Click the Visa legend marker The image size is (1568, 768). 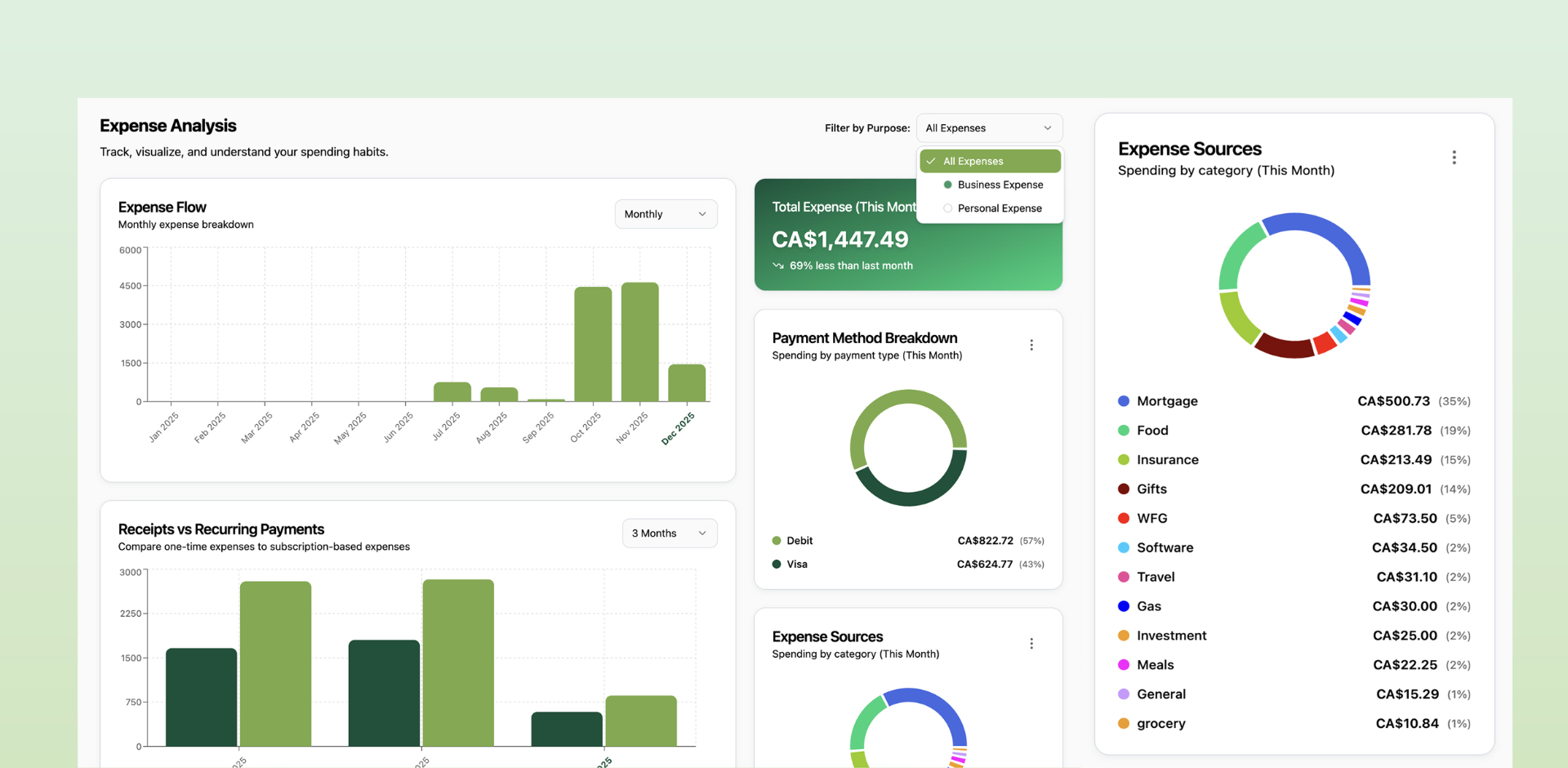[x=776, y=564]
